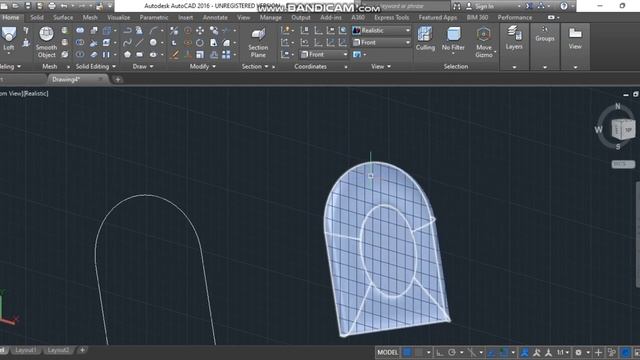Select the Circle tool in Draw panel
640x360 pixels.
click(153, 42)
